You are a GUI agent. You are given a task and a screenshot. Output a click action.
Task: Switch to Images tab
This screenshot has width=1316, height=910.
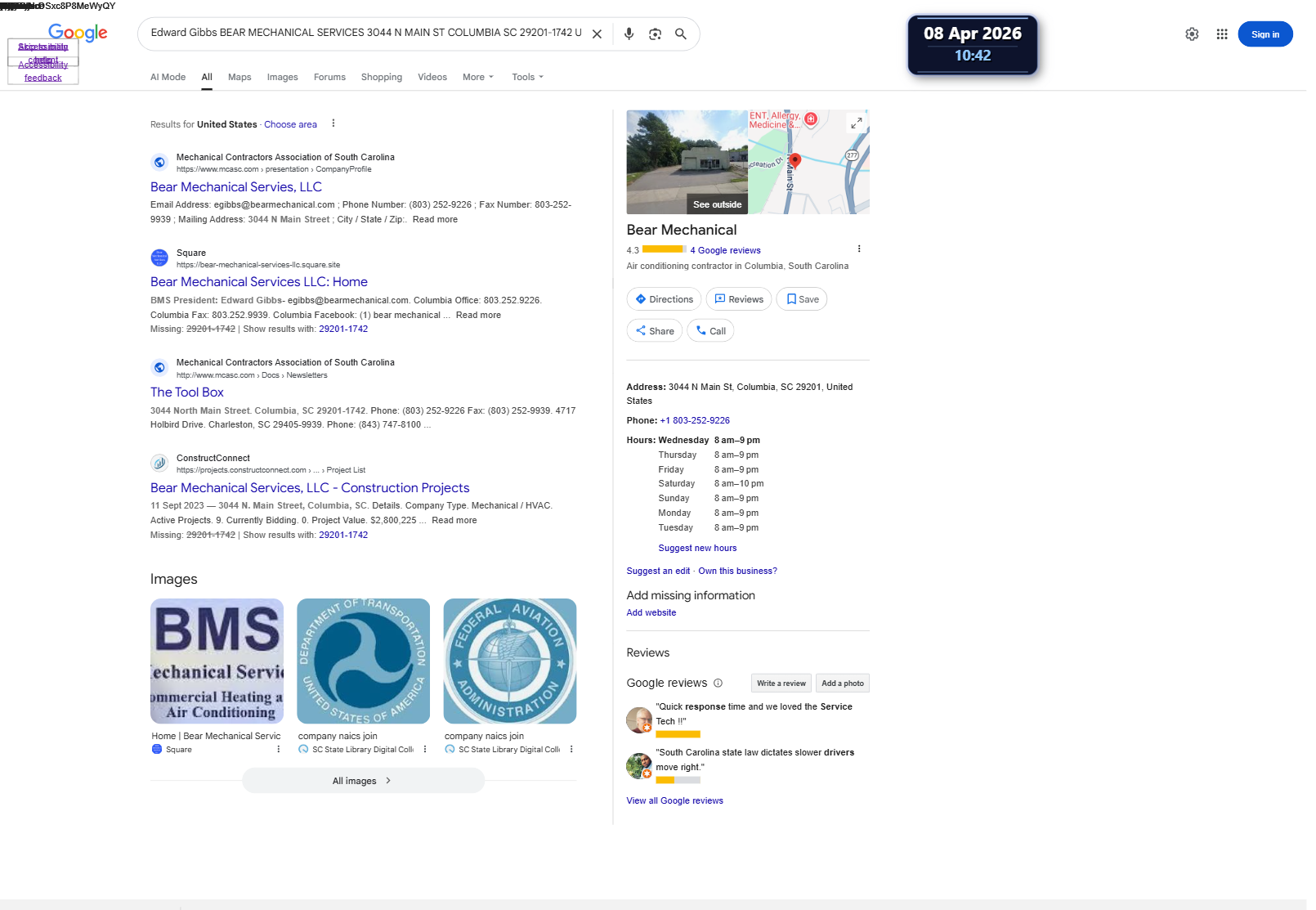click(282, 77)
